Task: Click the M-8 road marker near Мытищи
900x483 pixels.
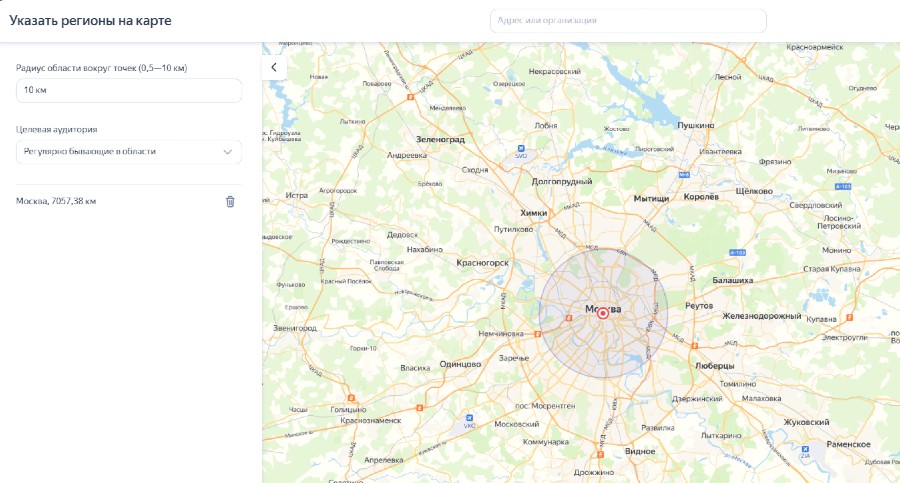Action: click(x=684, y=174)
